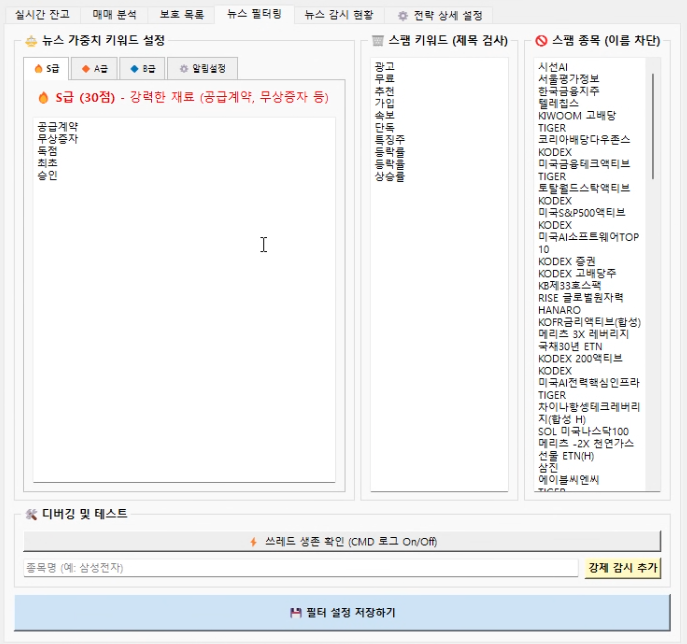The height and width of the screenshot is (644, 687).
Task: Click 시선AI in spam stock list
Action: (x=553, y=67)
